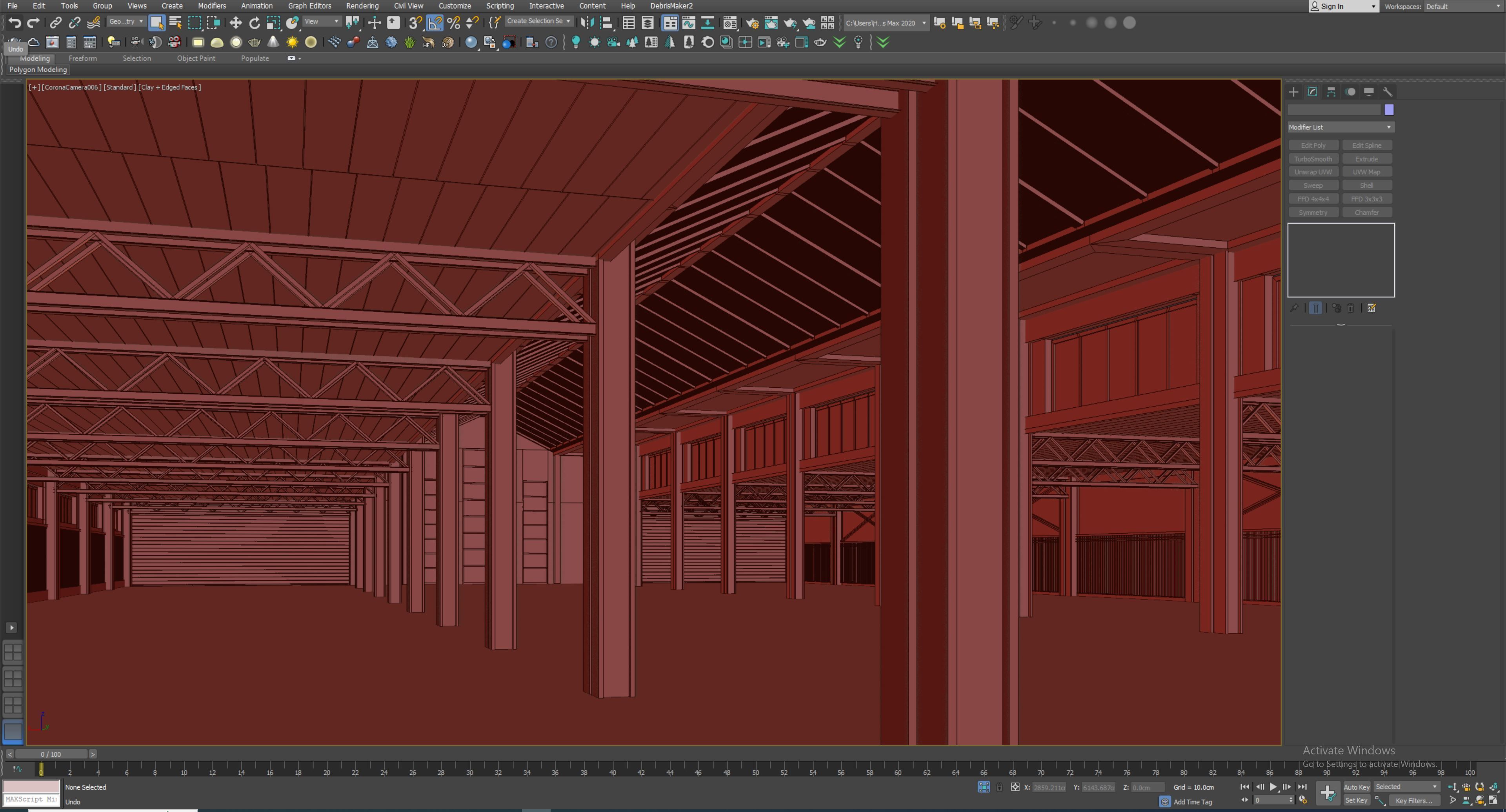
Task: Toggle Angle Snap off
Action: (435, 23)
